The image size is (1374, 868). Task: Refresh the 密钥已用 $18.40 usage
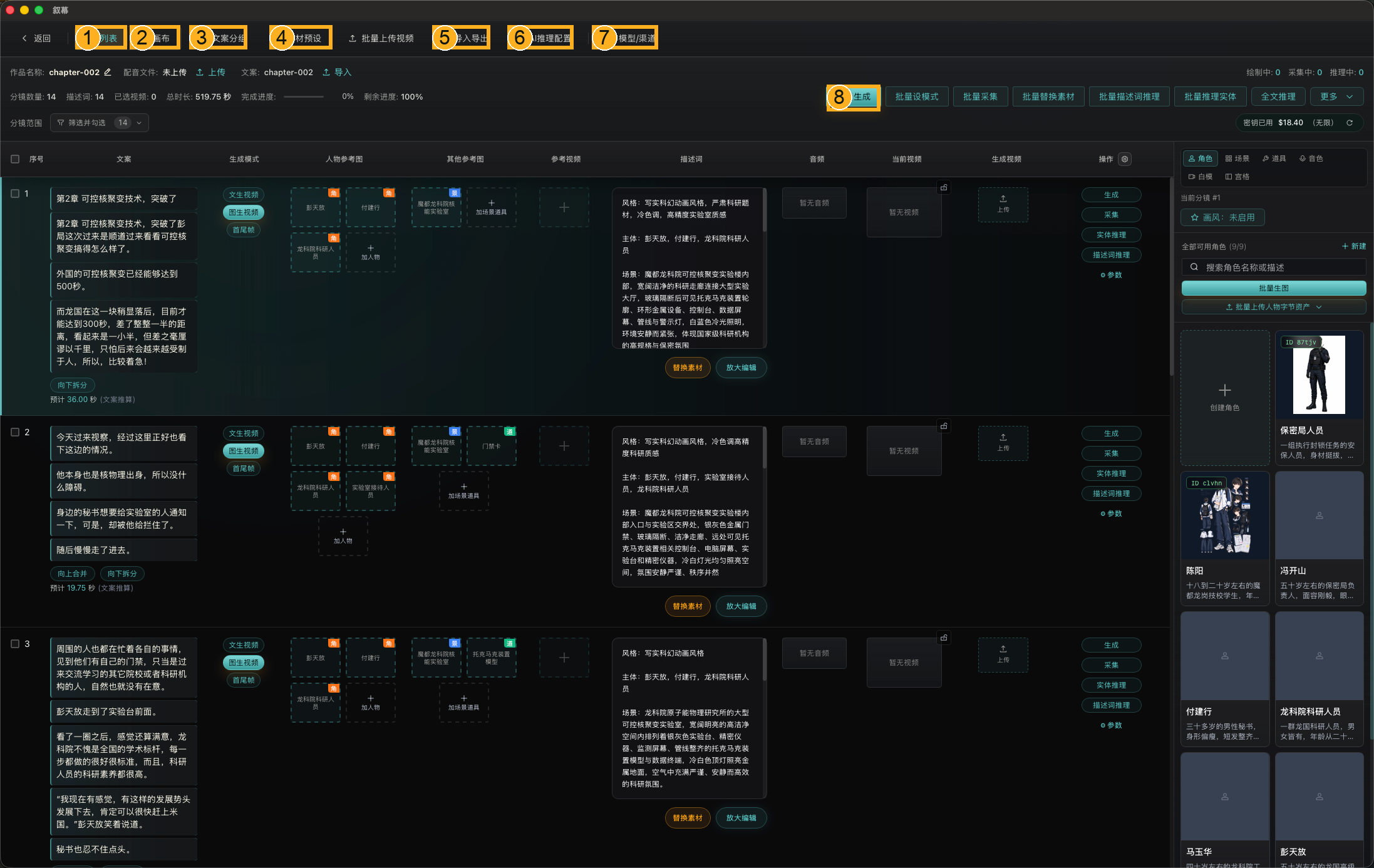pyautogui.click(x=1350, y=123)
